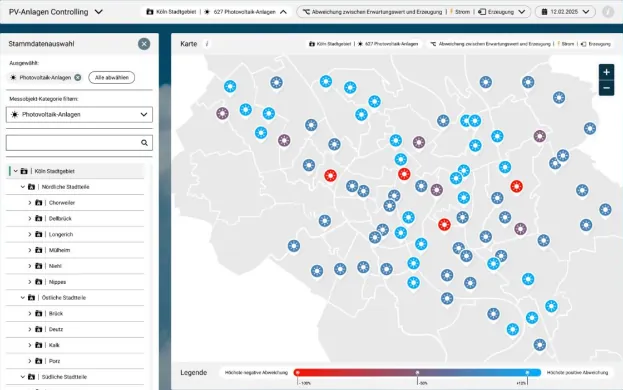
Task: Click the Stammdatenauswahl panel title
Action: point(41,44)
